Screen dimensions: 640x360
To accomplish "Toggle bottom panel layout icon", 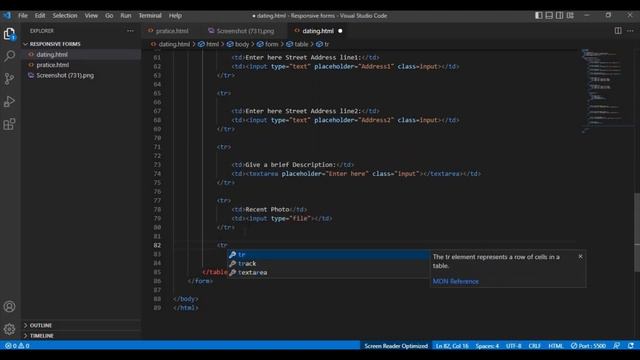I will point(549,16).
